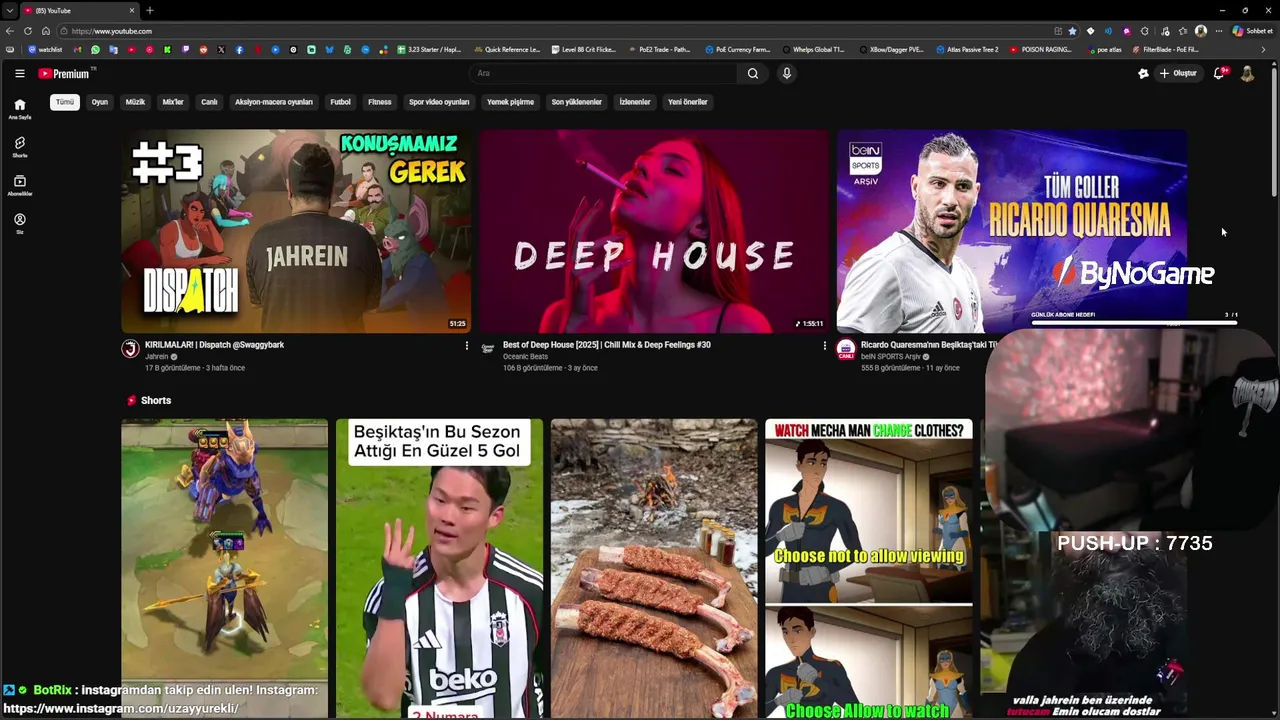Click the search magnifier button
1280x720 pixels.
[x=753, y=73]
